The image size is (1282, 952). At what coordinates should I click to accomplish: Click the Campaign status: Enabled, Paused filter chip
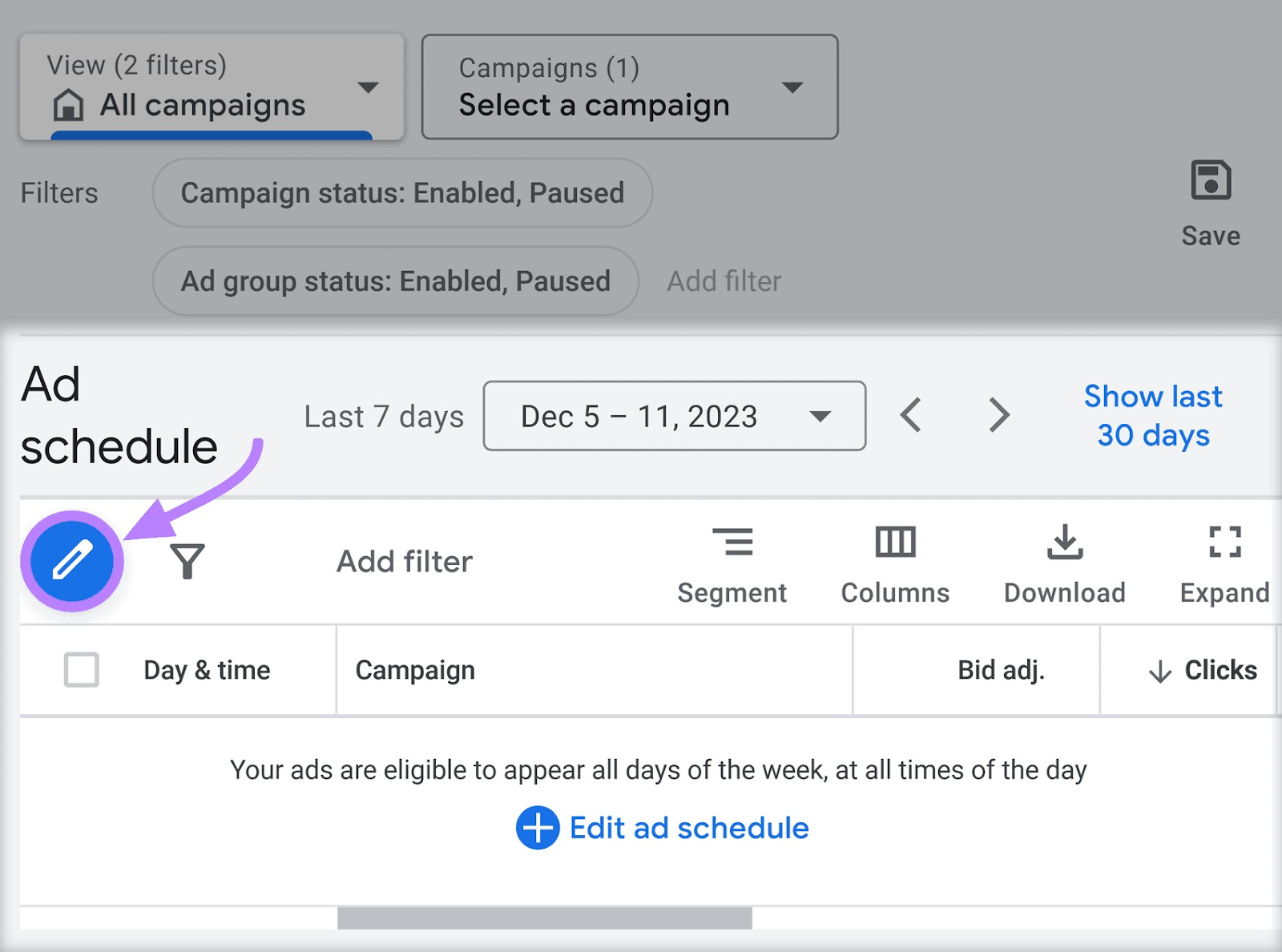401,193
